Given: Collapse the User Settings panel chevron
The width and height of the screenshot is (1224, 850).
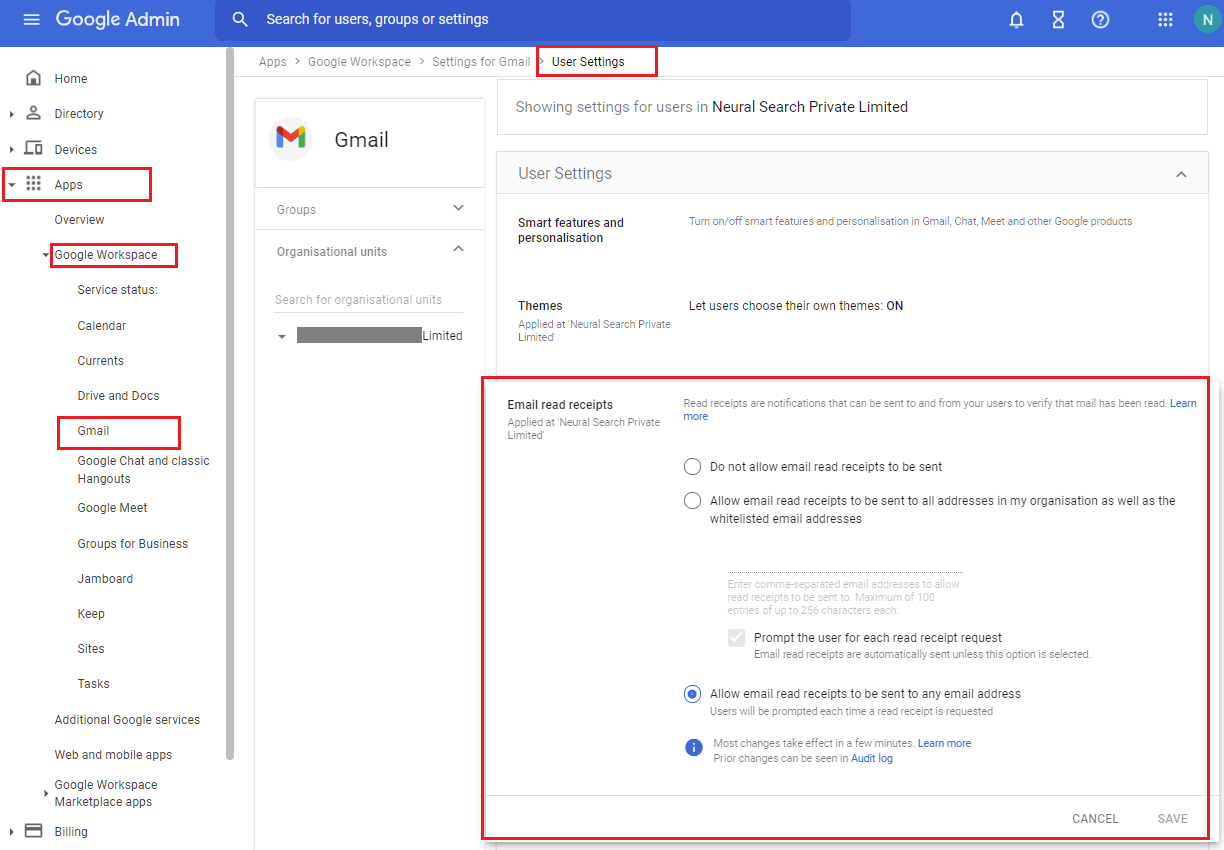Looking at the screenshot, I should pyautogui.click(x=1181, y=174).
